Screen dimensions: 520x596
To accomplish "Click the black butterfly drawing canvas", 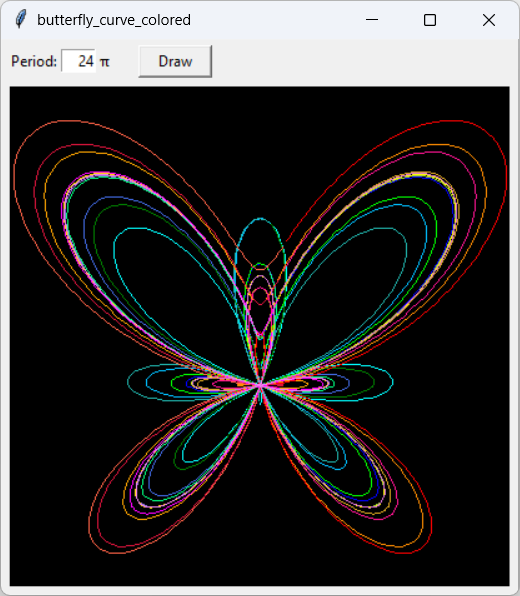I will 260,336.
